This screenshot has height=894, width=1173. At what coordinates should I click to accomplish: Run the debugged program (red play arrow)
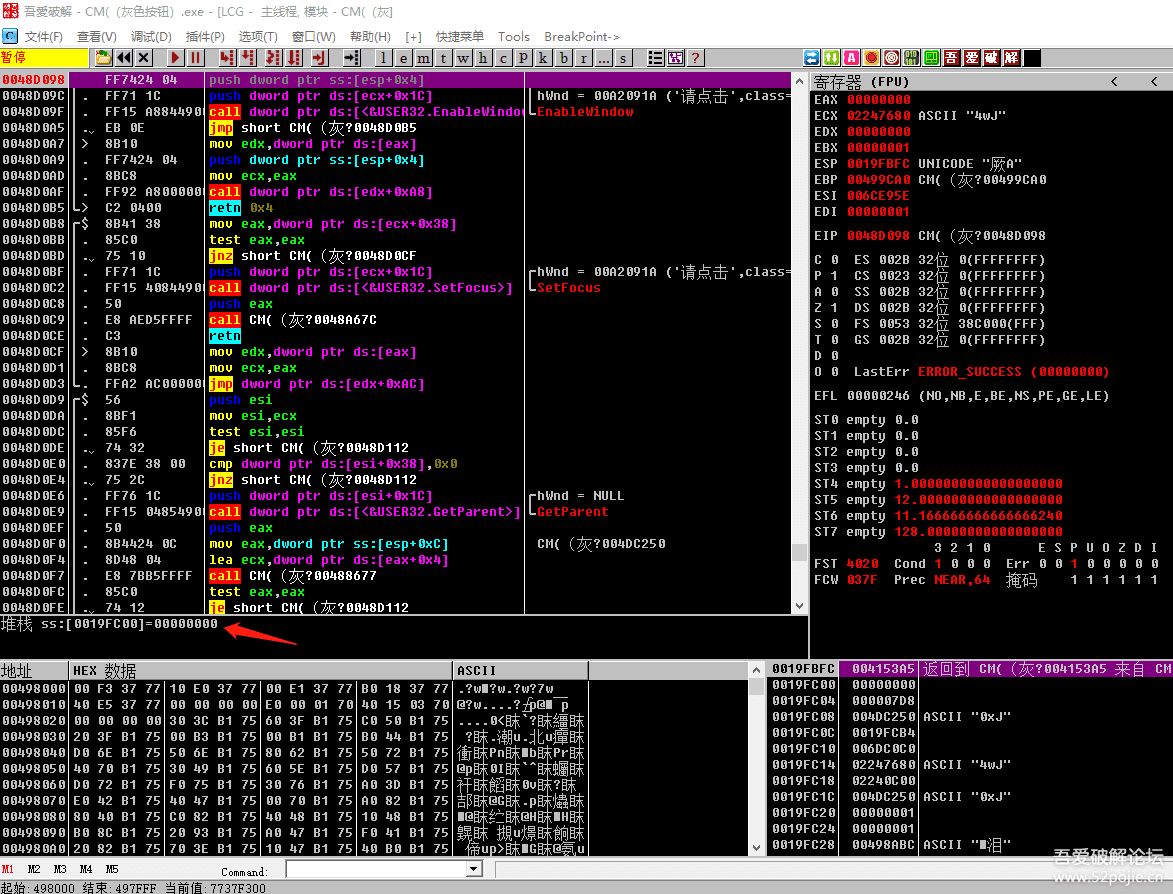coord(175,58)
